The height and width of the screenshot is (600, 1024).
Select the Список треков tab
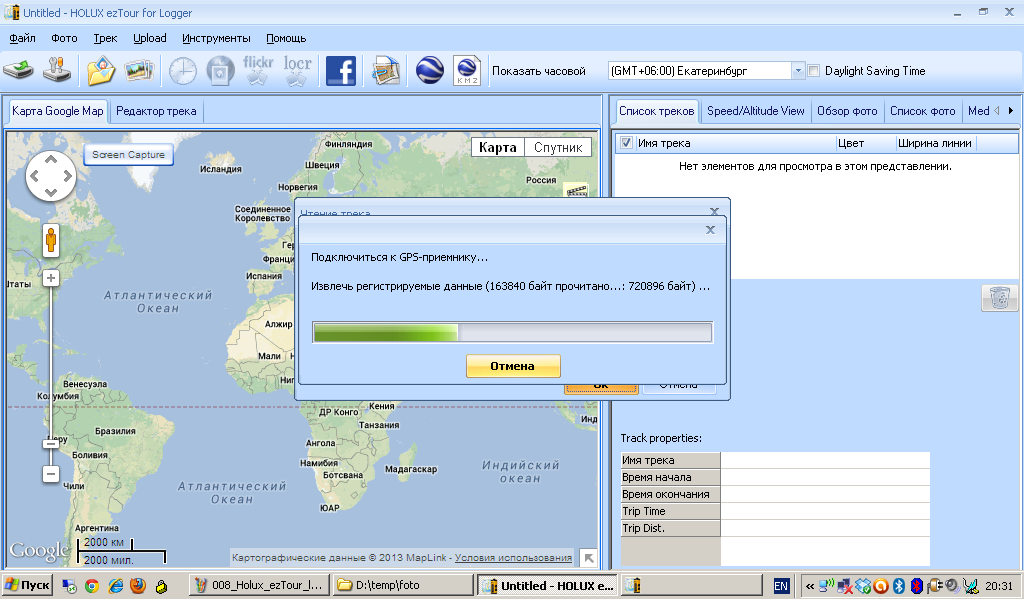point(656,110)
